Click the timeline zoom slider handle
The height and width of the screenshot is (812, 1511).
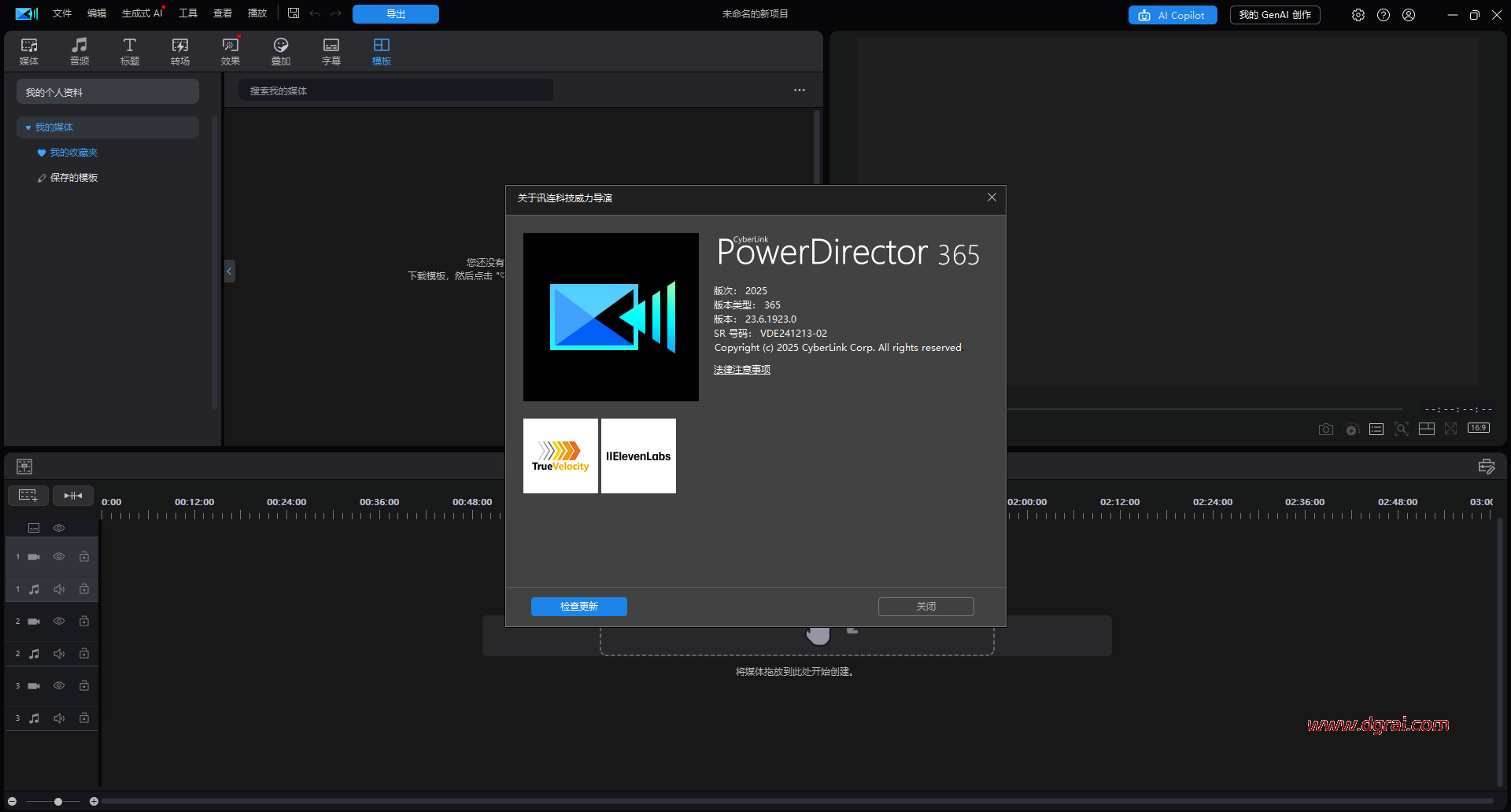click(x=58, y=802)
